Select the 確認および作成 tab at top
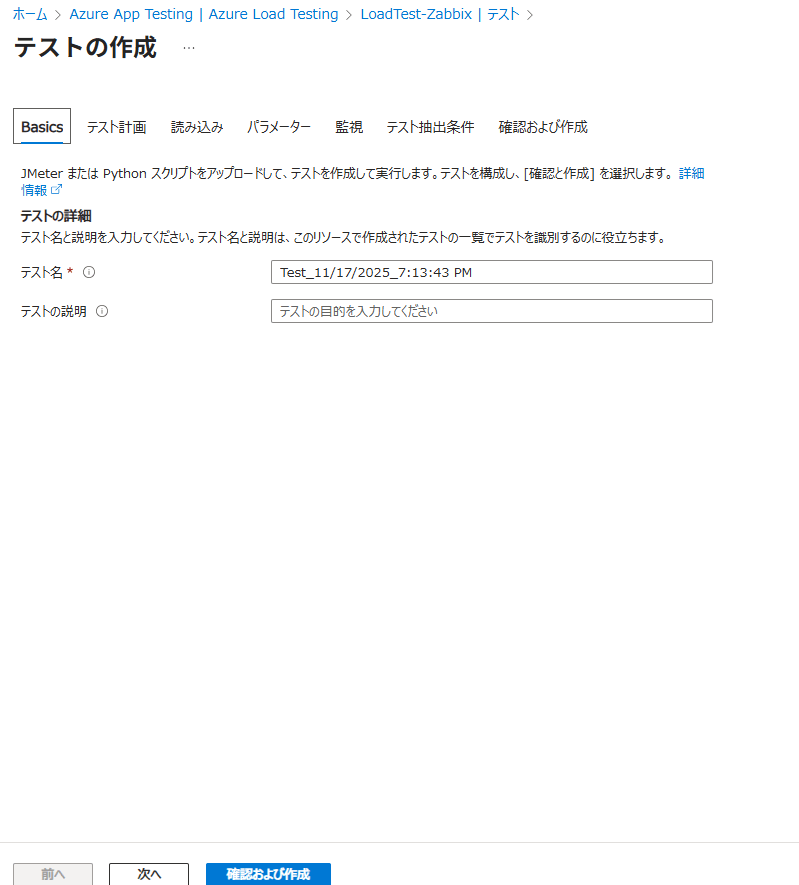This screenshot has height=885, width=799. click(x=543, y=127)
